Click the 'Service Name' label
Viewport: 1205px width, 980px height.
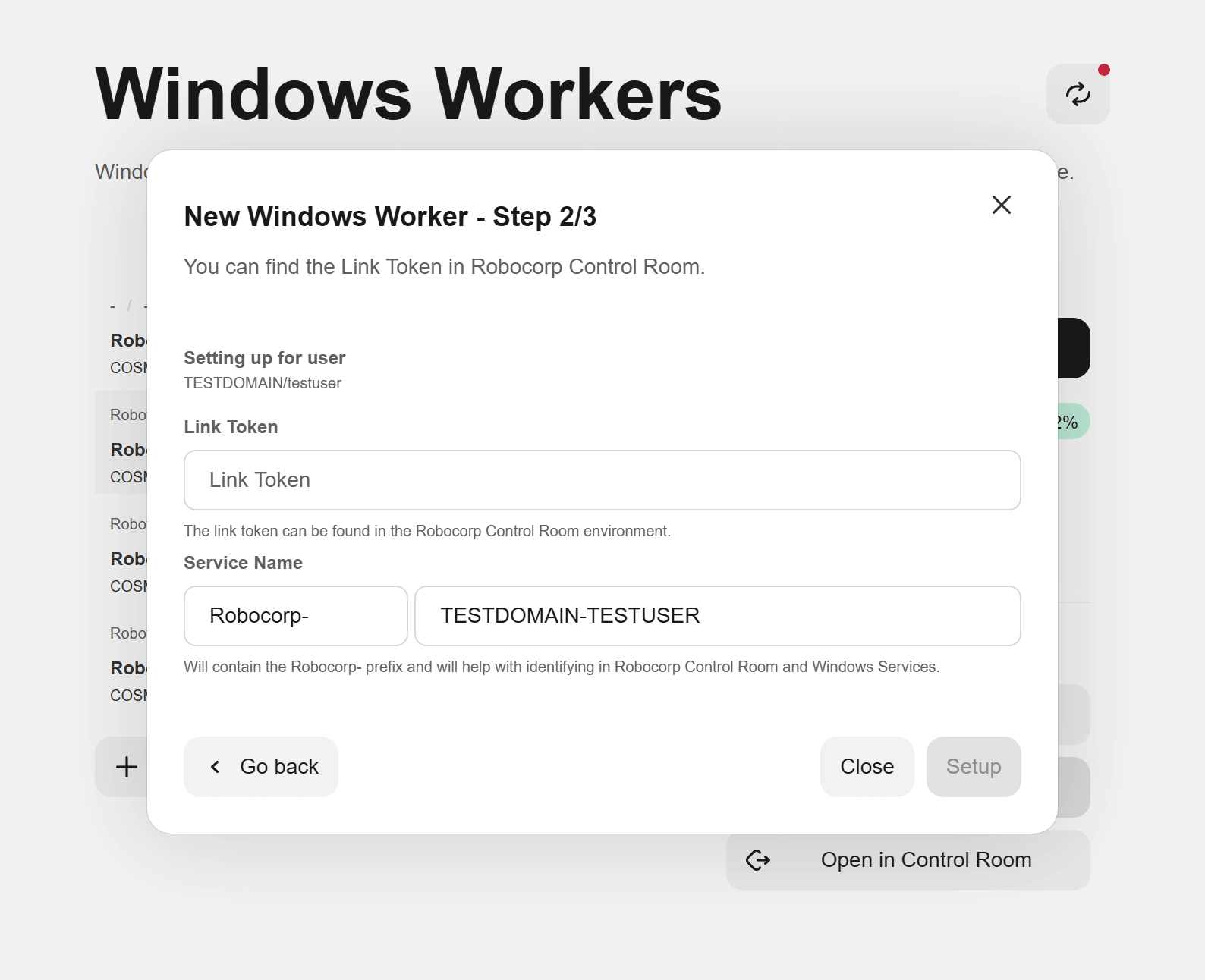point(244,563)
